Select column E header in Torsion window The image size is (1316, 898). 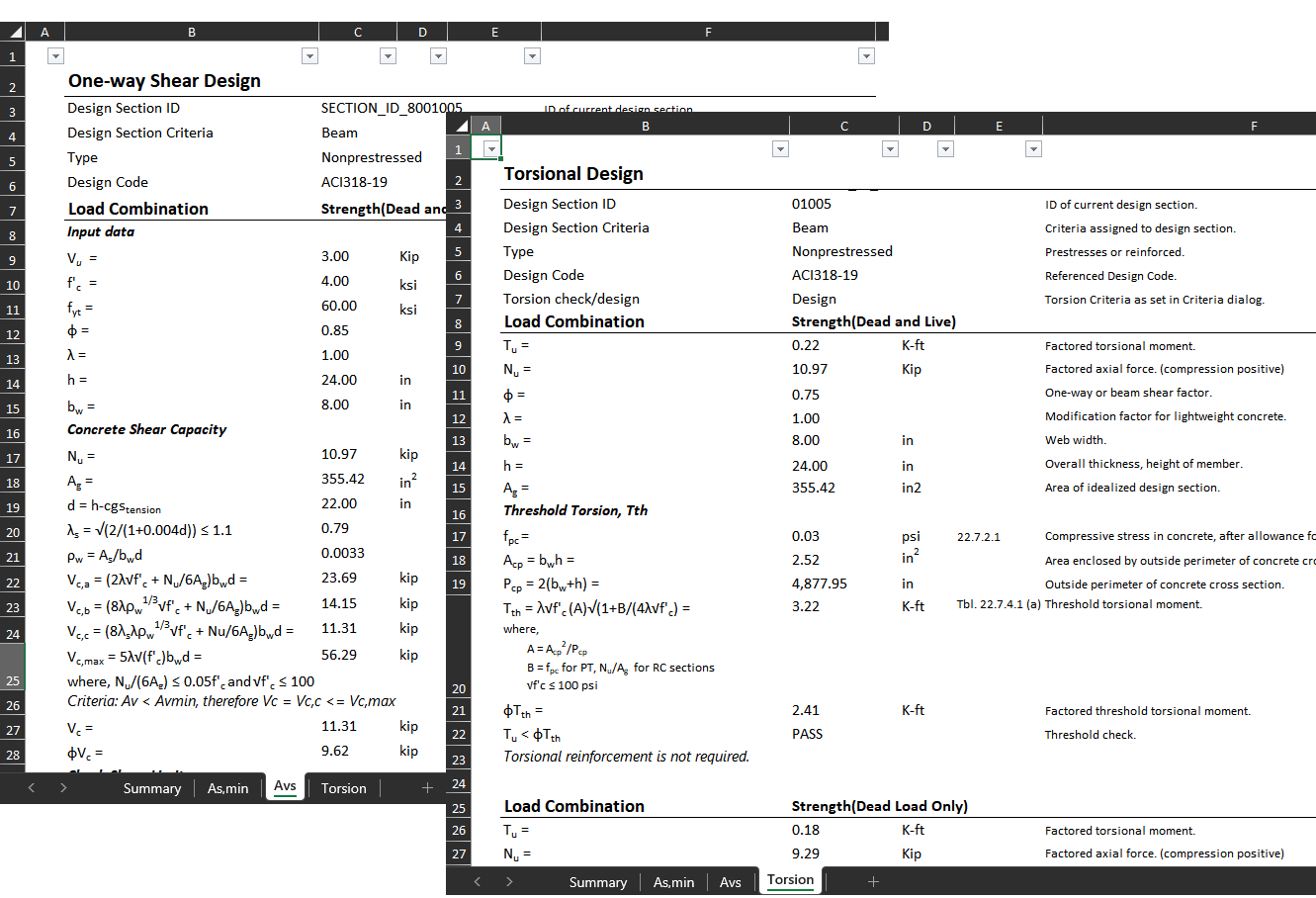[x=999, y=126]
